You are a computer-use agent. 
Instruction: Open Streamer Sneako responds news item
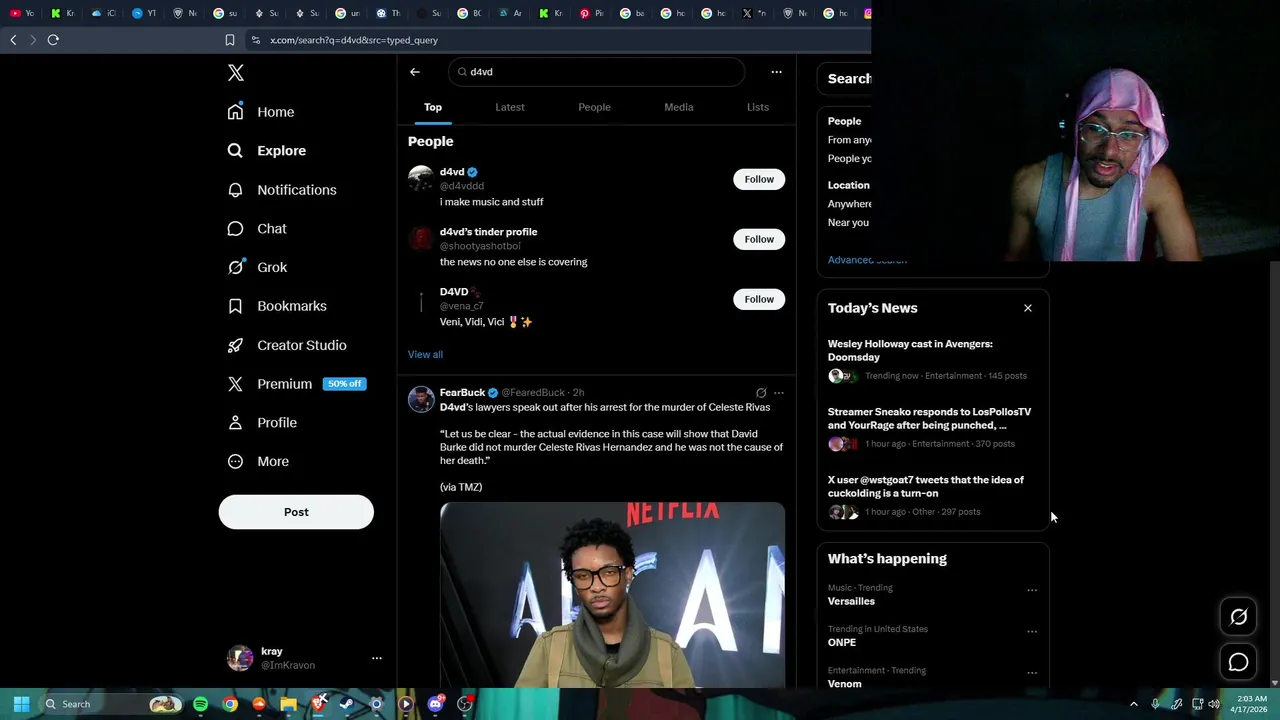point(932,427)
